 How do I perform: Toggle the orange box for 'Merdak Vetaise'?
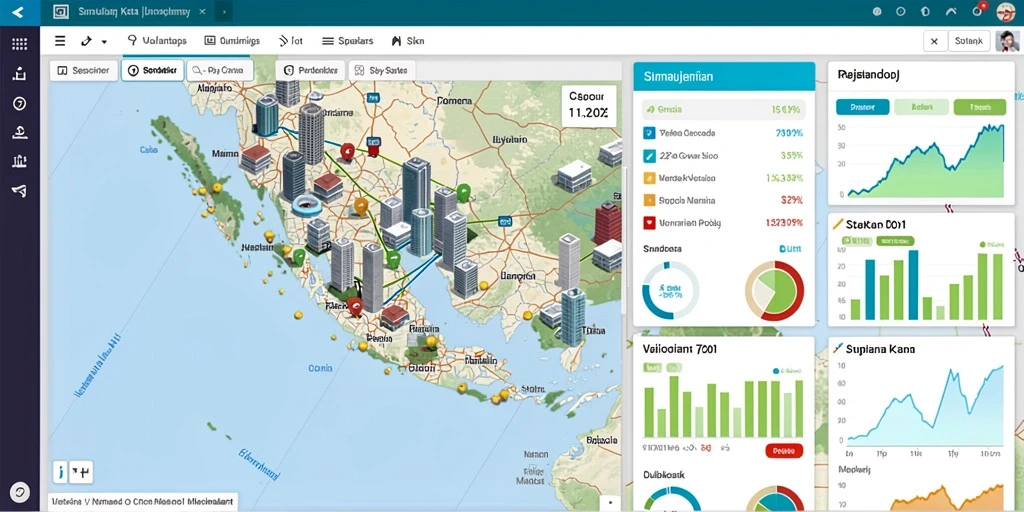648,178
